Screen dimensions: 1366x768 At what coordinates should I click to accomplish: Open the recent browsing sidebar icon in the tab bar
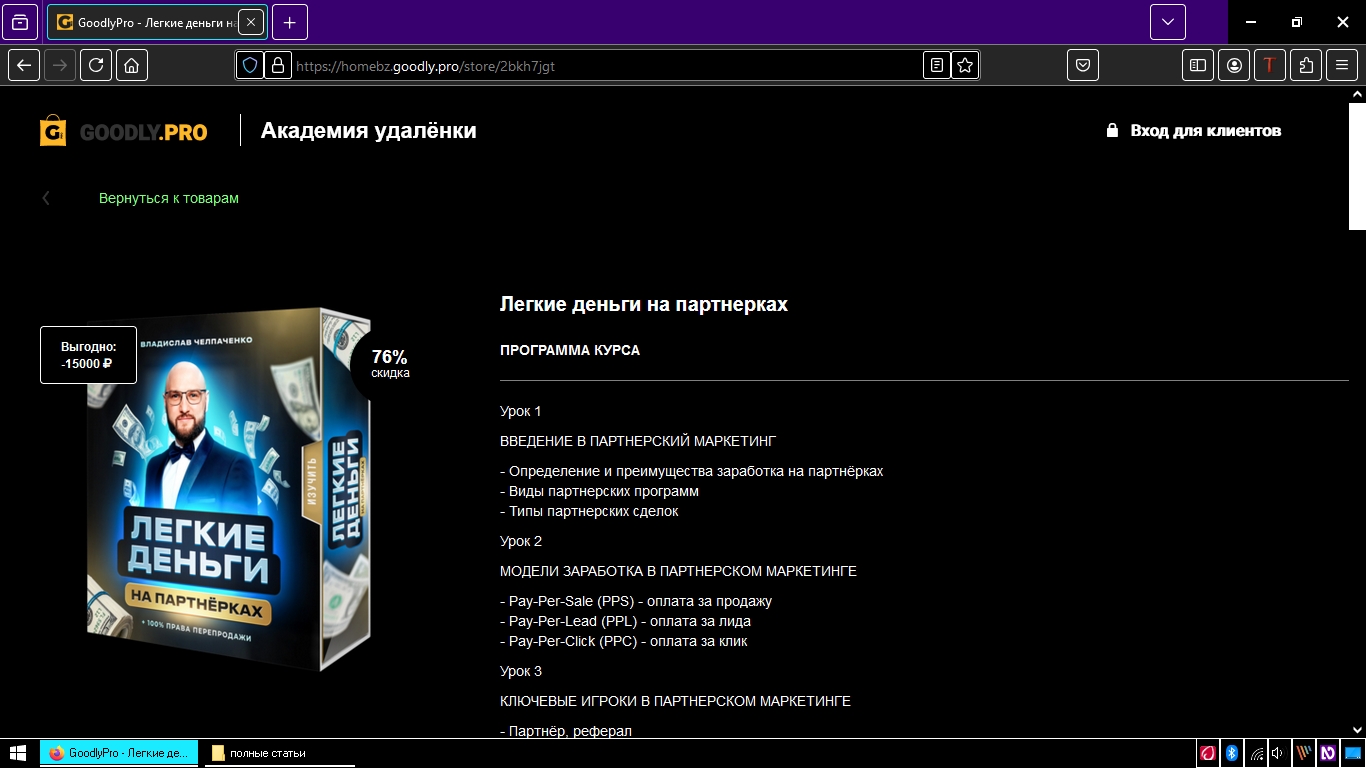(x=20, y=22)
